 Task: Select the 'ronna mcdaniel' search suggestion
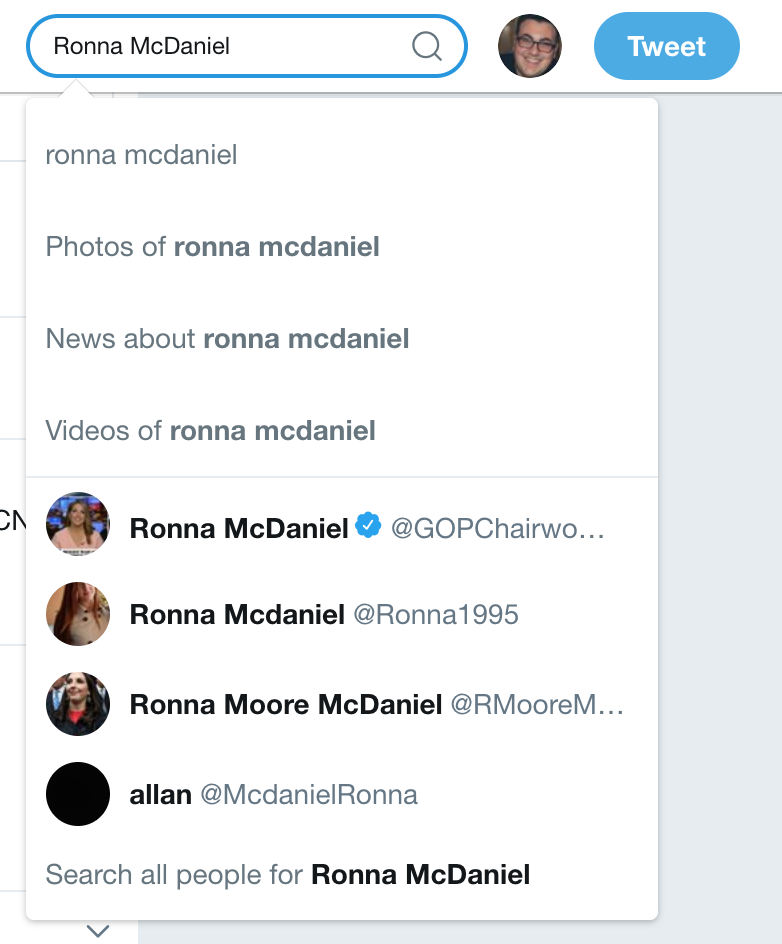(342, 155)
